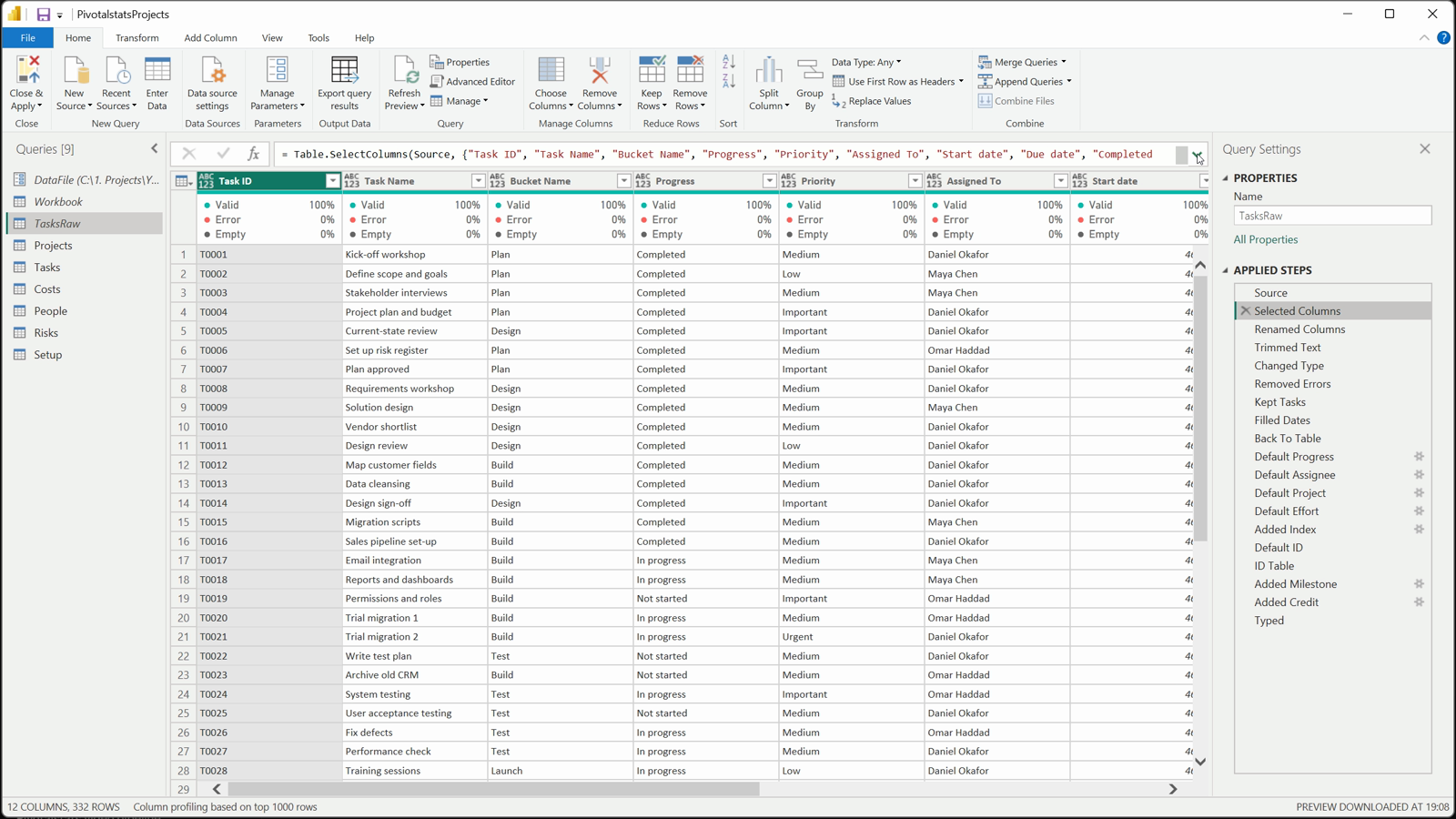This screenshot has height=819, width=1456.
Task: Click the Split Column icon
Action: click(x=769, y=70)
